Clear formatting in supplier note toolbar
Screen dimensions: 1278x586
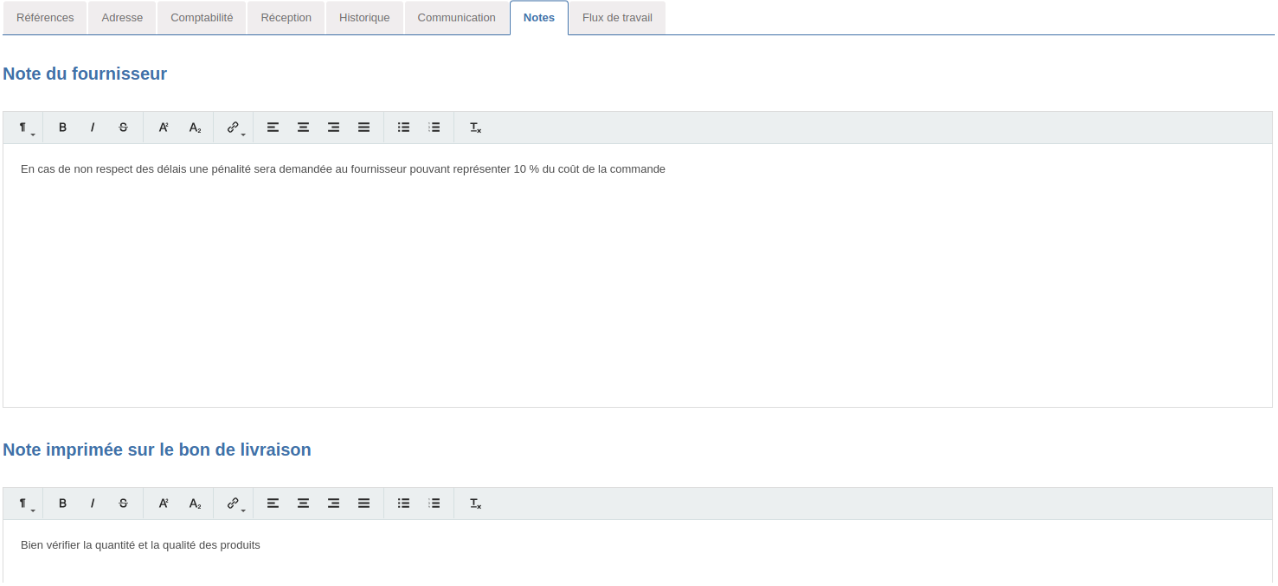click(476, 128)
